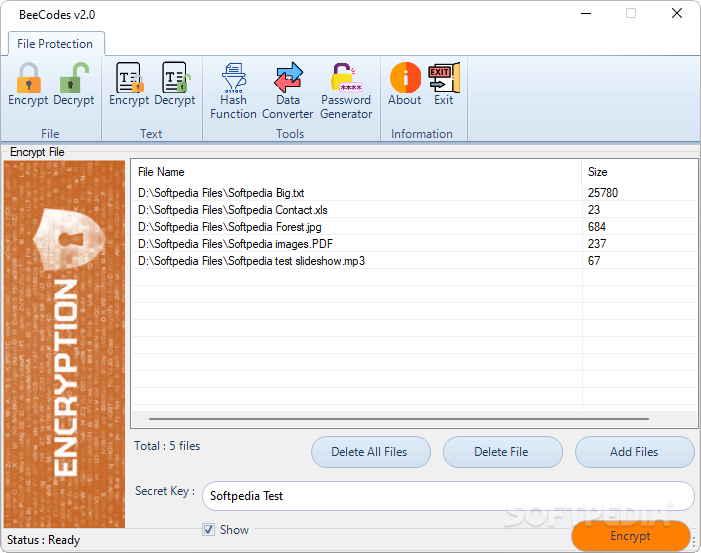Click the Total : 5 files label
The width and height of the screenshot is (701, 553).
pyautogui.click(x=167, y=446)
